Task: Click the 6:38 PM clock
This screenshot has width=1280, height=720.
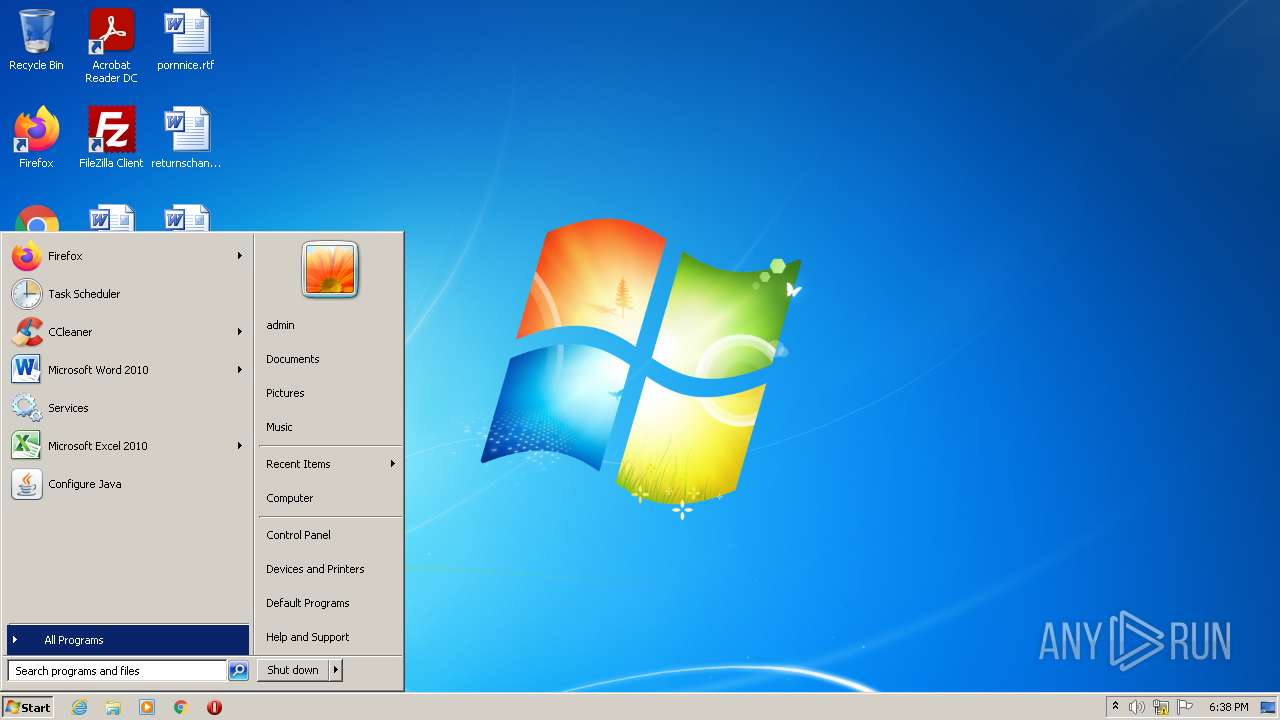Action: pos(1229,707)
